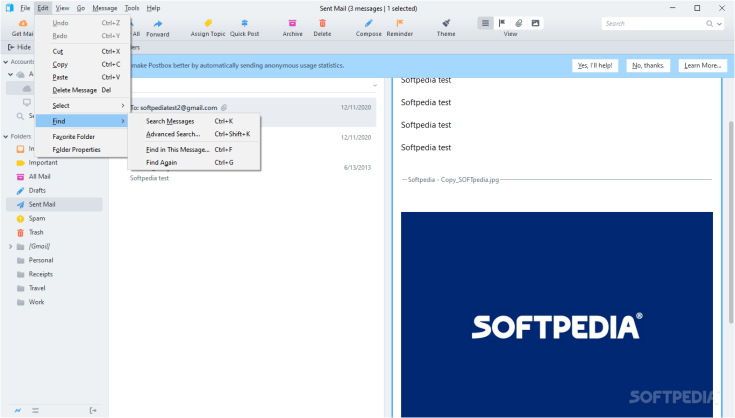This screenshot has width=735, height=418.
Task: Select the Sent Mail folder
Action: [x=54, y=204]
